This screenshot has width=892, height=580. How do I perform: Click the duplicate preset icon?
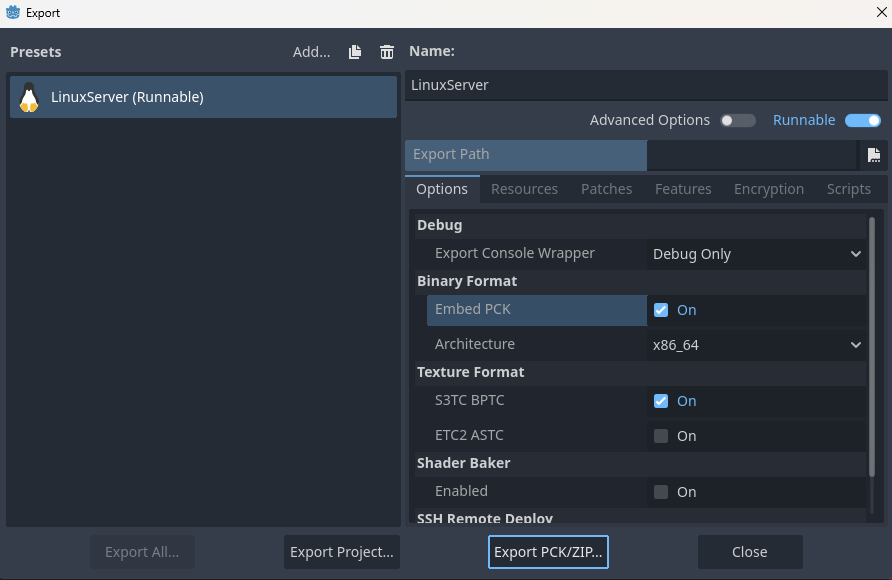[x=355, y=52]
